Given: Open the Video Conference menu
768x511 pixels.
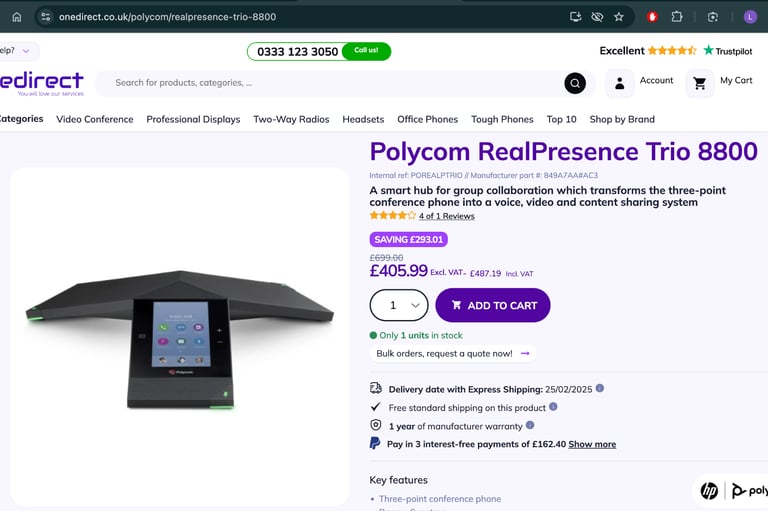Looking at the screenshot, I should [95, 119].
